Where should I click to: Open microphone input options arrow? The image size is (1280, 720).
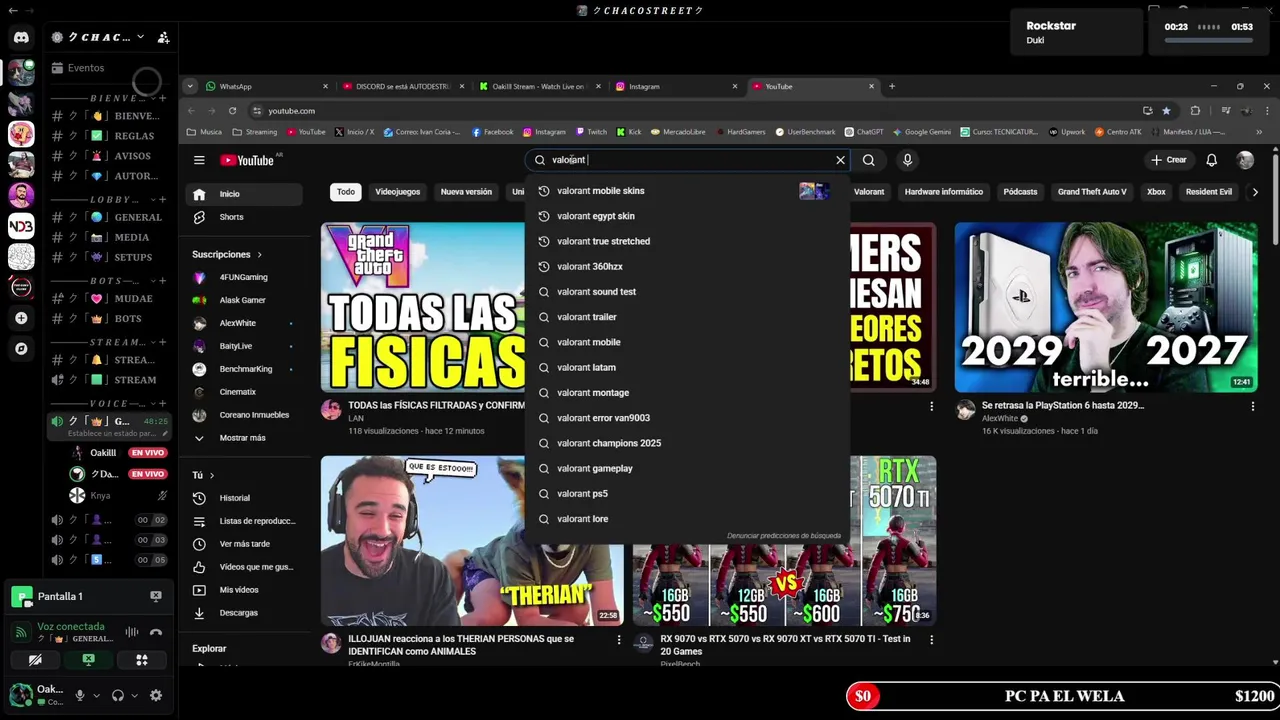point(96,695)
